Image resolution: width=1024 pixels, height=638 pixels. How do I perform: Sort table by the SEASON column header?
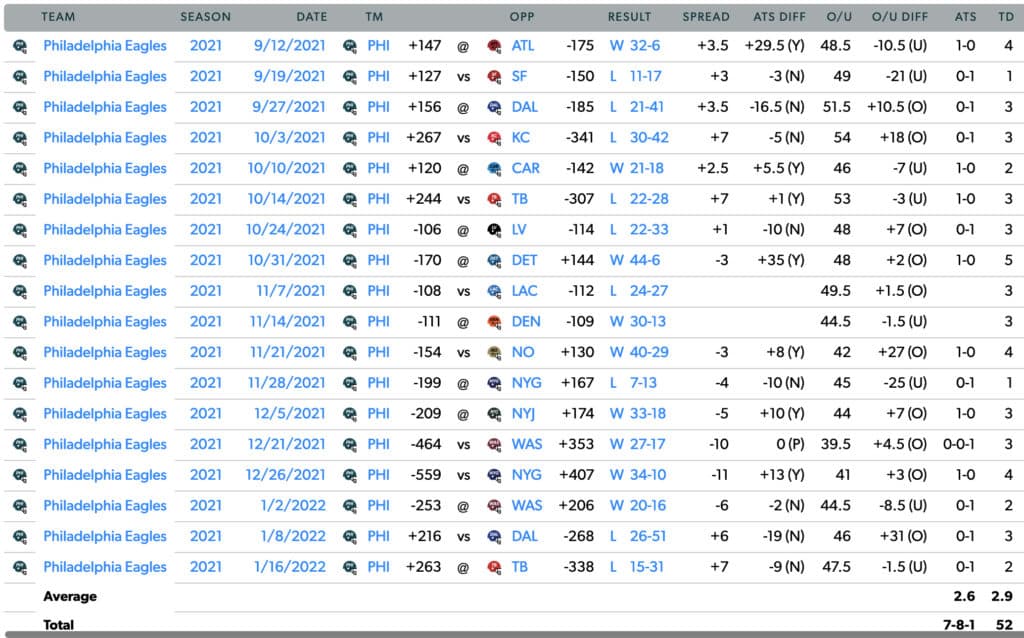pos(205,17)
